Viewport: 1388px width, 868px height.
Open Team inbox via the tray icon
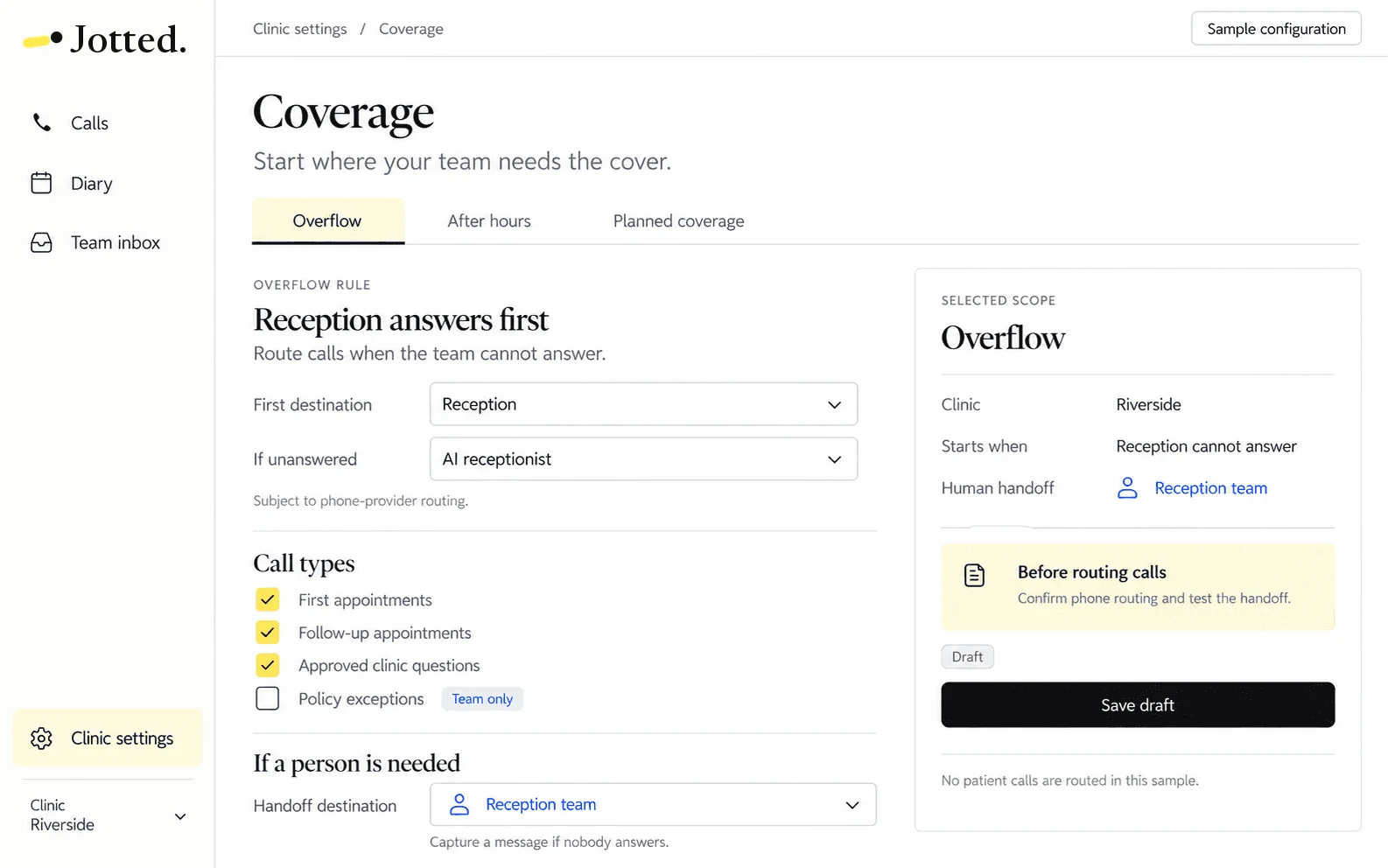[41, 242]
